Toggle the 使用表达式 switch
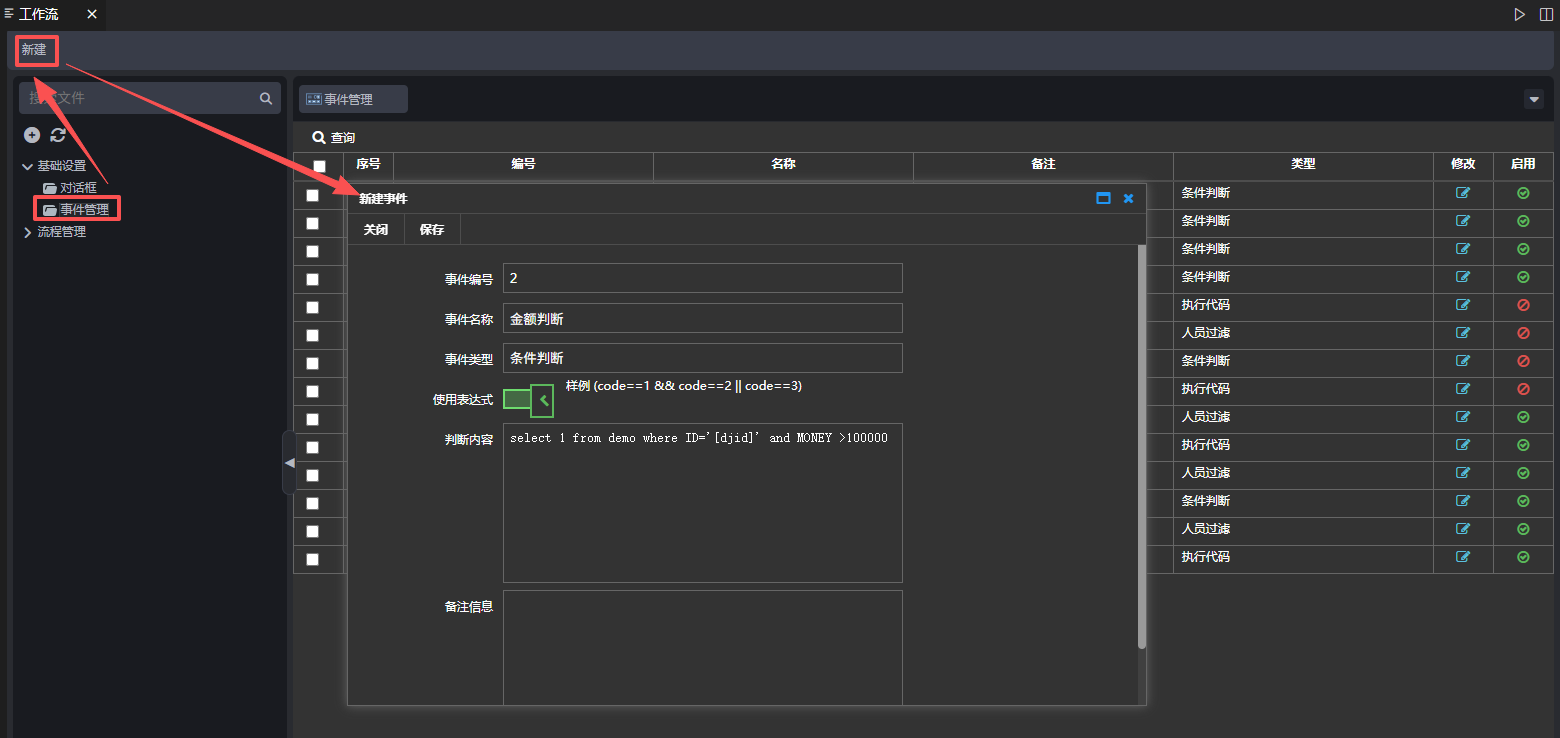Screen dimensions: 1560x738 point(528,399)
